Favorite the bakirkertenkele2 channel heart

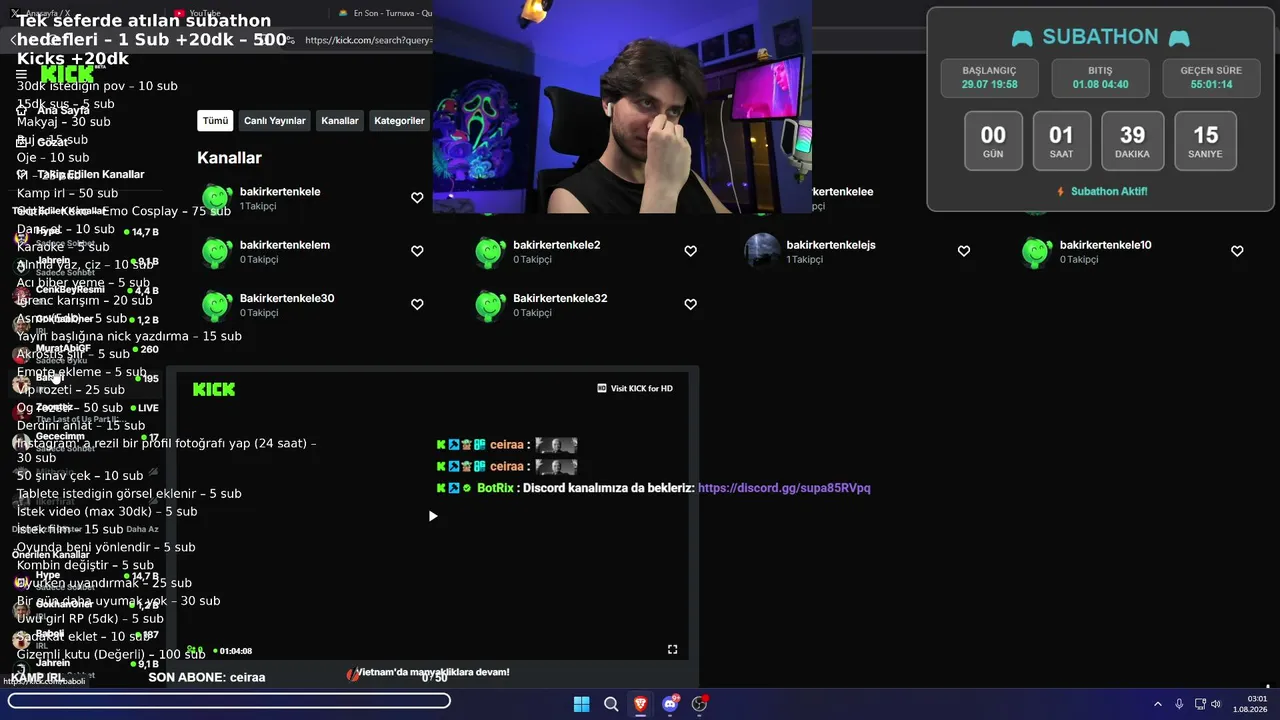pos(690,251)
